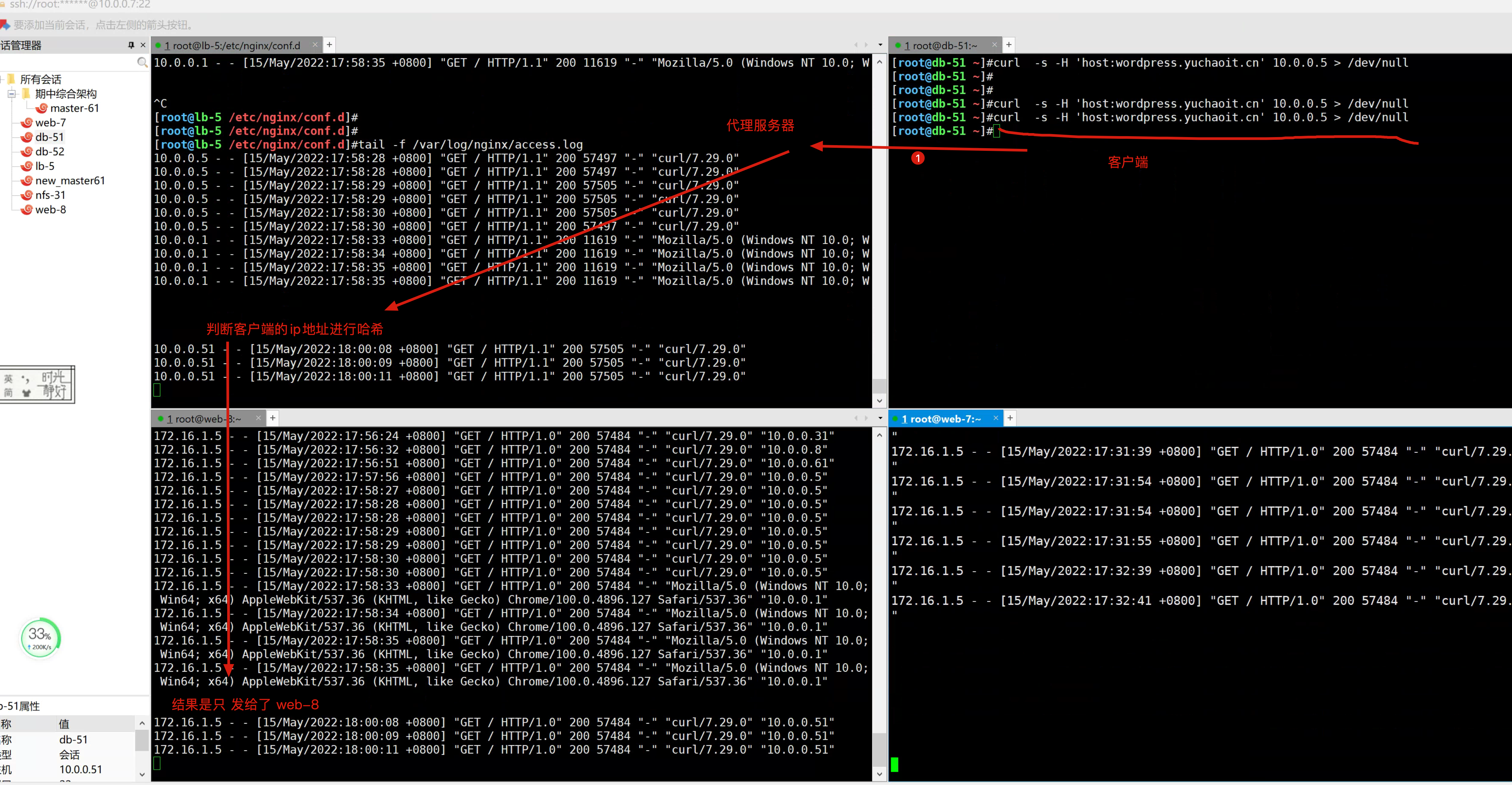Open the nfs-31 session entry
The width and height of the screenshot is (1512, 785).
[x=50, y=195]
